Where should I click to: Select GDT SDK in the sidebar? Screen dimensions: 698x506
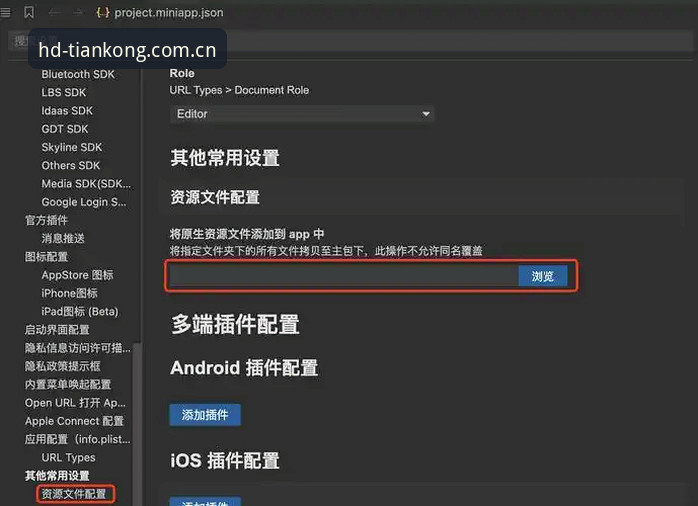65,129
